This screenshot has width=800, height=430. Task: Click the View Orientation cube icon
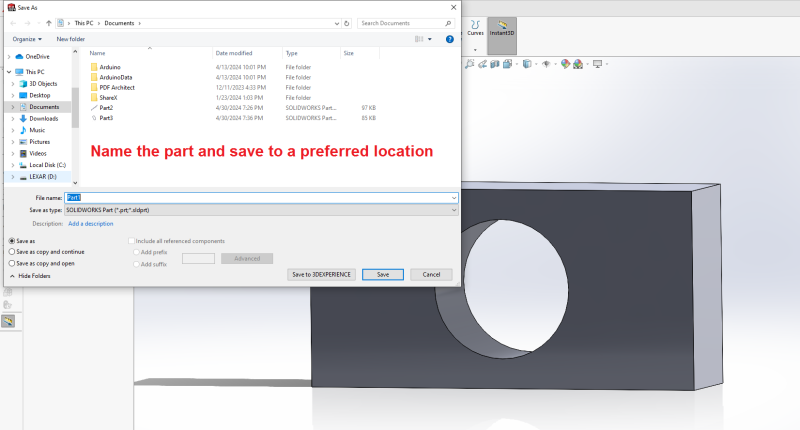point(507,64)
